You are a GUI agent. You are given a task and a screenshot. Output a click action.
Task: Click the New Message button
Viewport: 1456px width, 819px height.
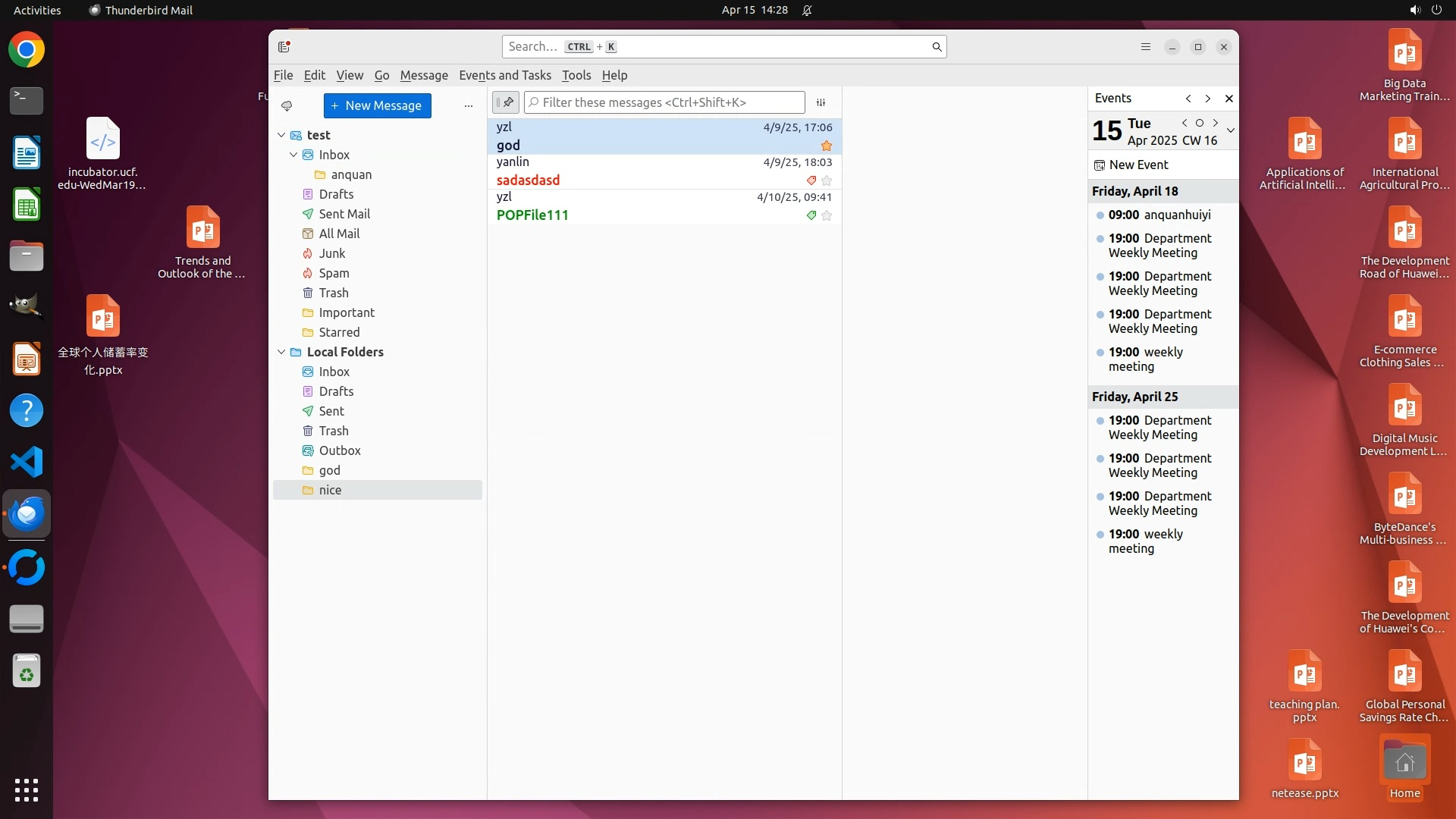tap(377, 106)
